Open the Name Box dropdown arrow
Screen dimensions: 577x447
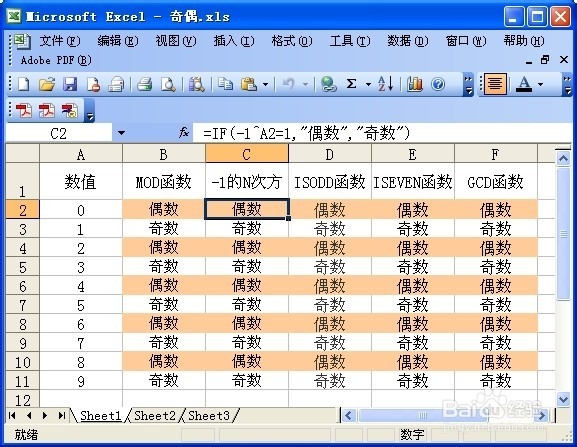tap(121, 133)
